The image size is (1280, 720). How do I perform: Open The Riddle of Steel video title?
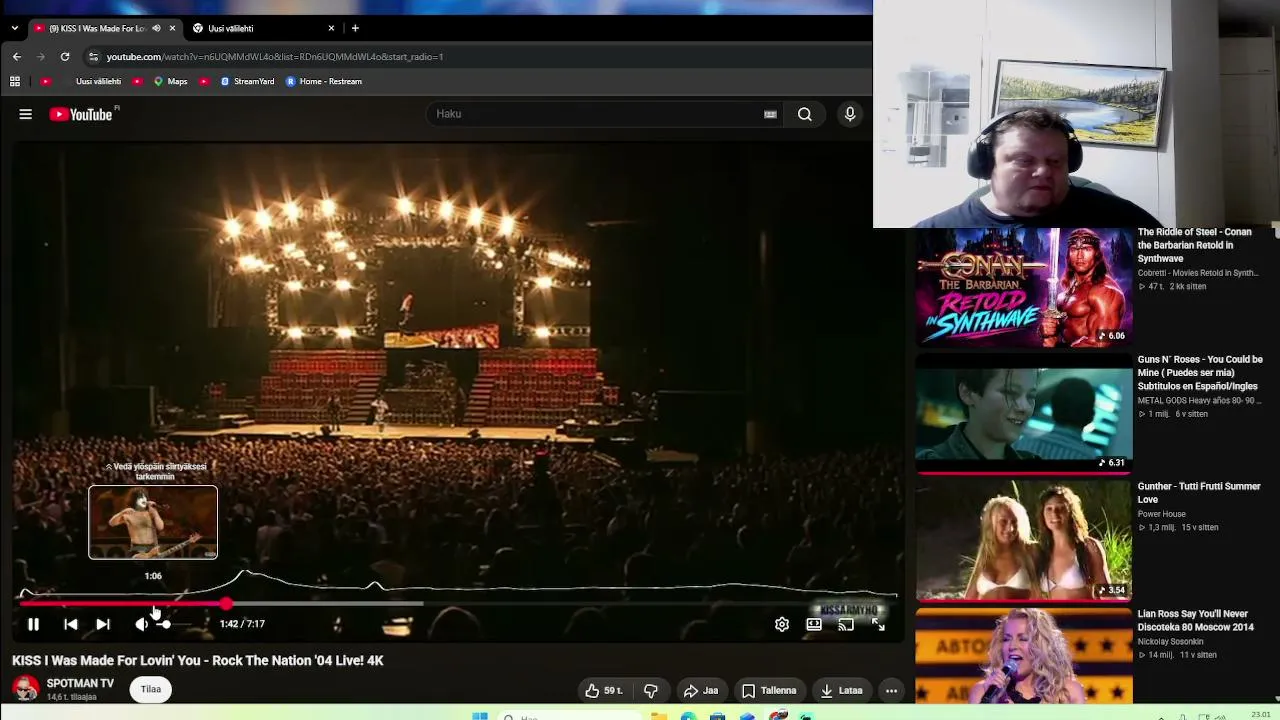pyautogui.click(x=1194, y=245)
